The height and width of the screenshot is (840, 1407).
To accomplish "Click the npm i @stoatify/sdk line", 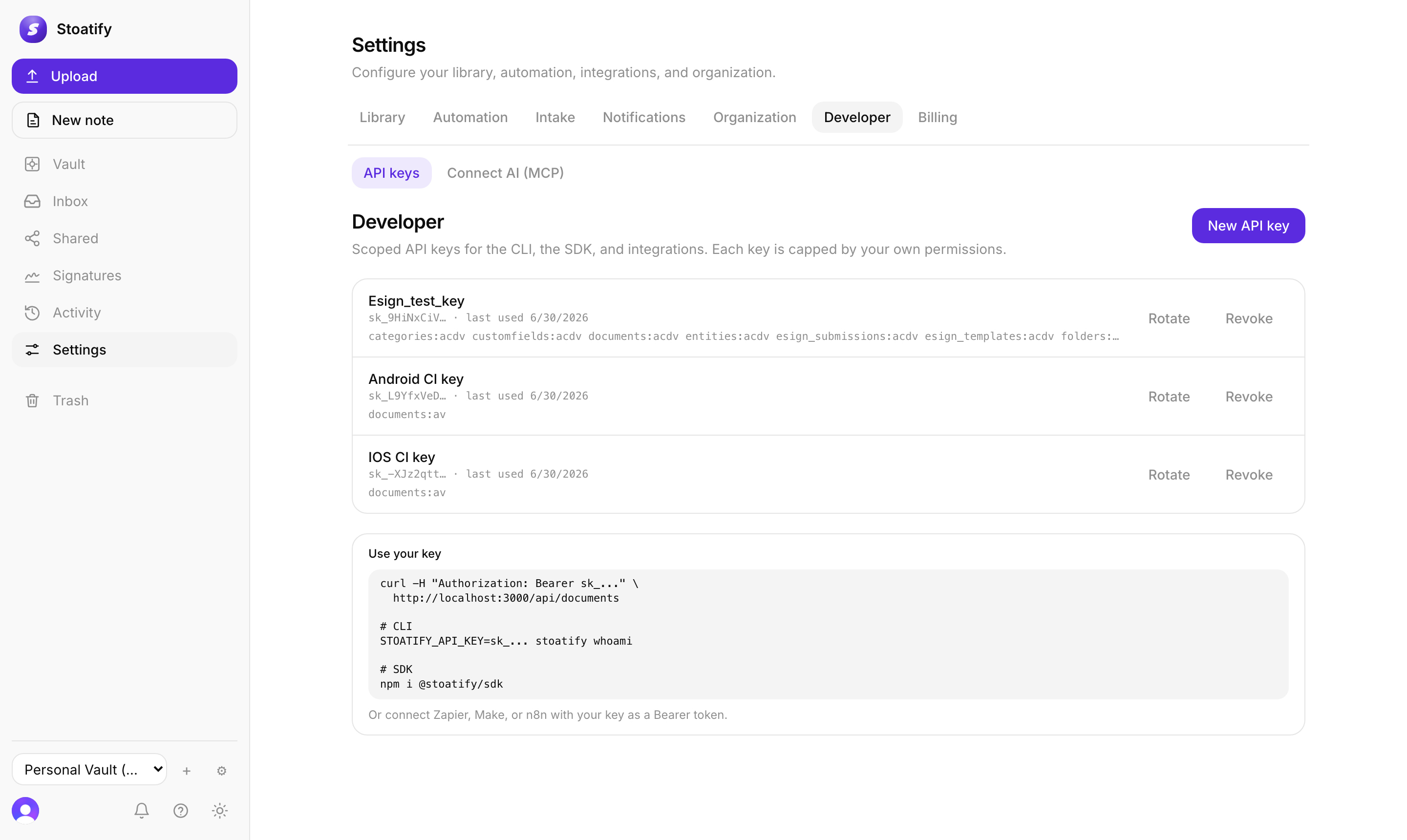I will [441, 684].
